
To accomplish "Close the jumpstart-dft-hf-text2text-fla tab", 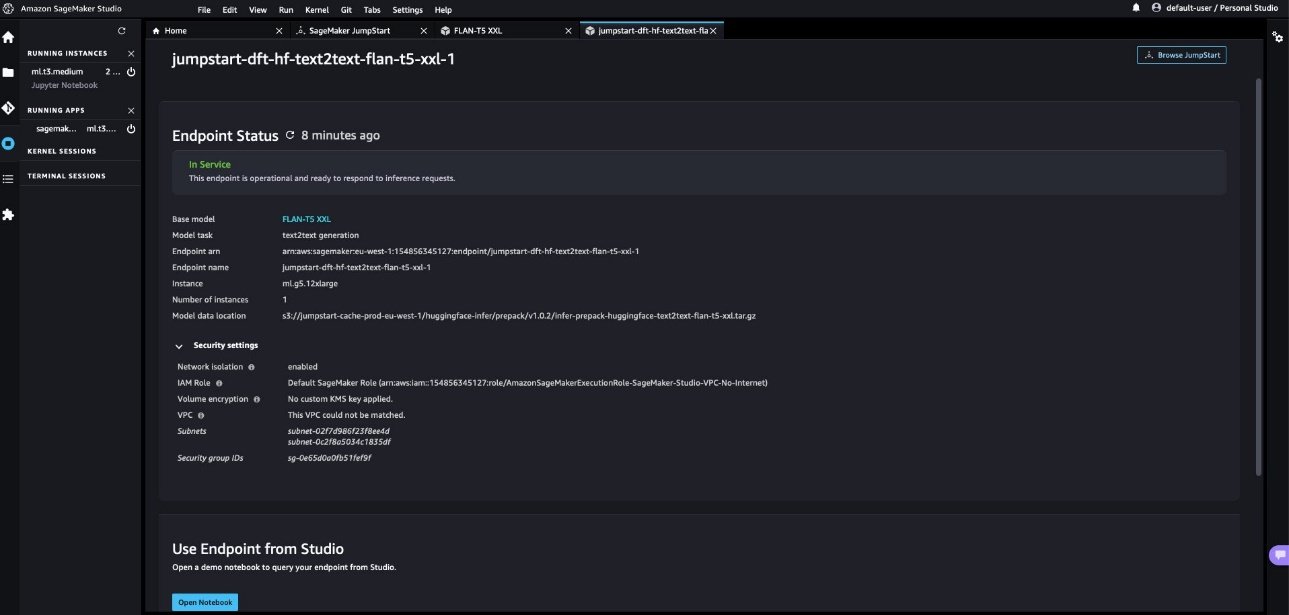I will coord(713,31).
